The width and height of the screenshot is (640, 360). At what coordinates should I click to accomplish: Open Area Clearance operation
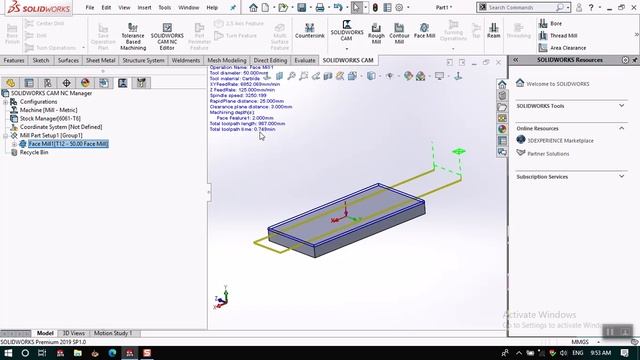click(562, 48)
